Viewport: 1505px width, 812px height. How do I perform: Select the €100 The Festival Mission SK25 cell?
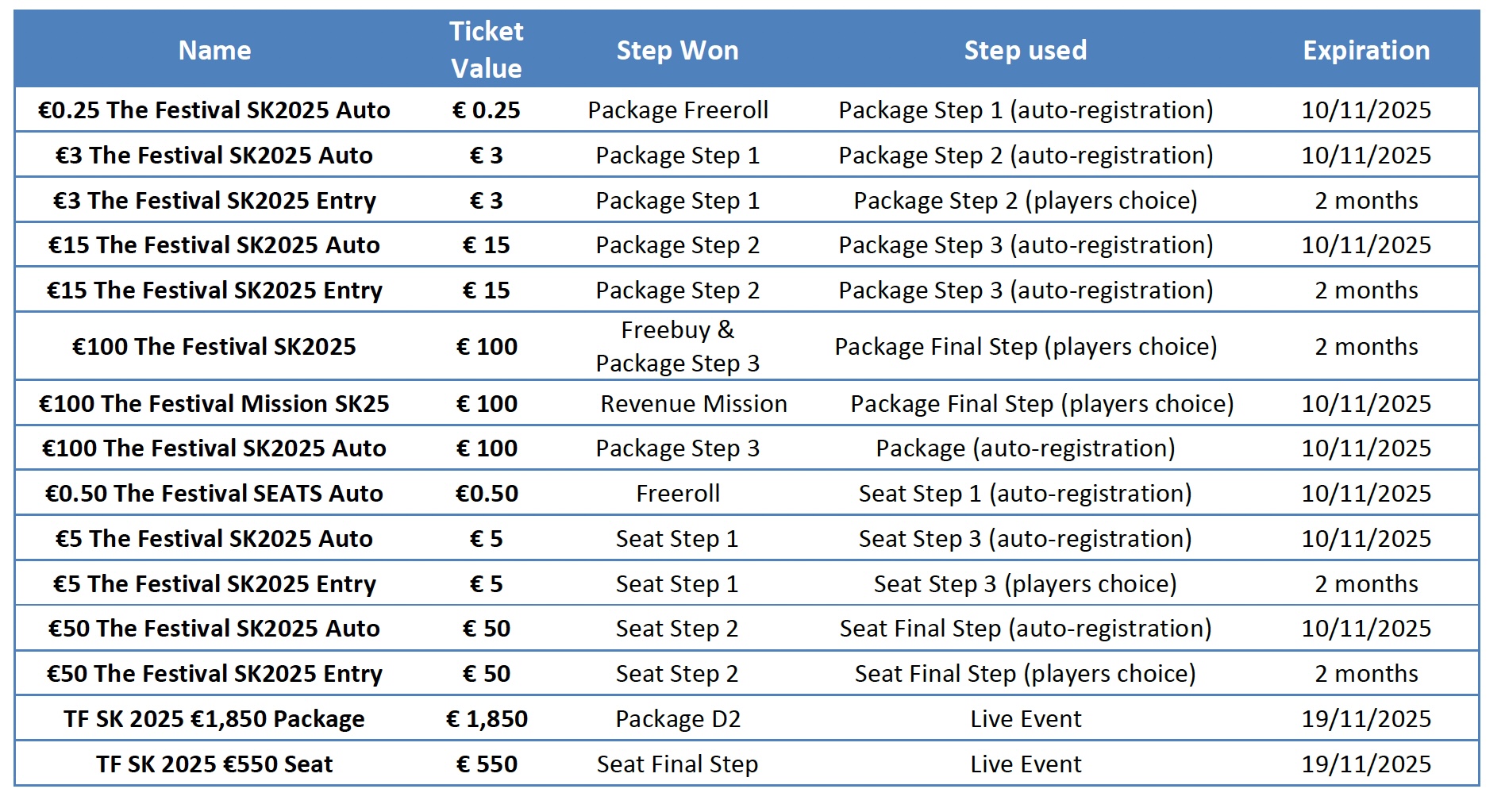click(x=214, y=403)
